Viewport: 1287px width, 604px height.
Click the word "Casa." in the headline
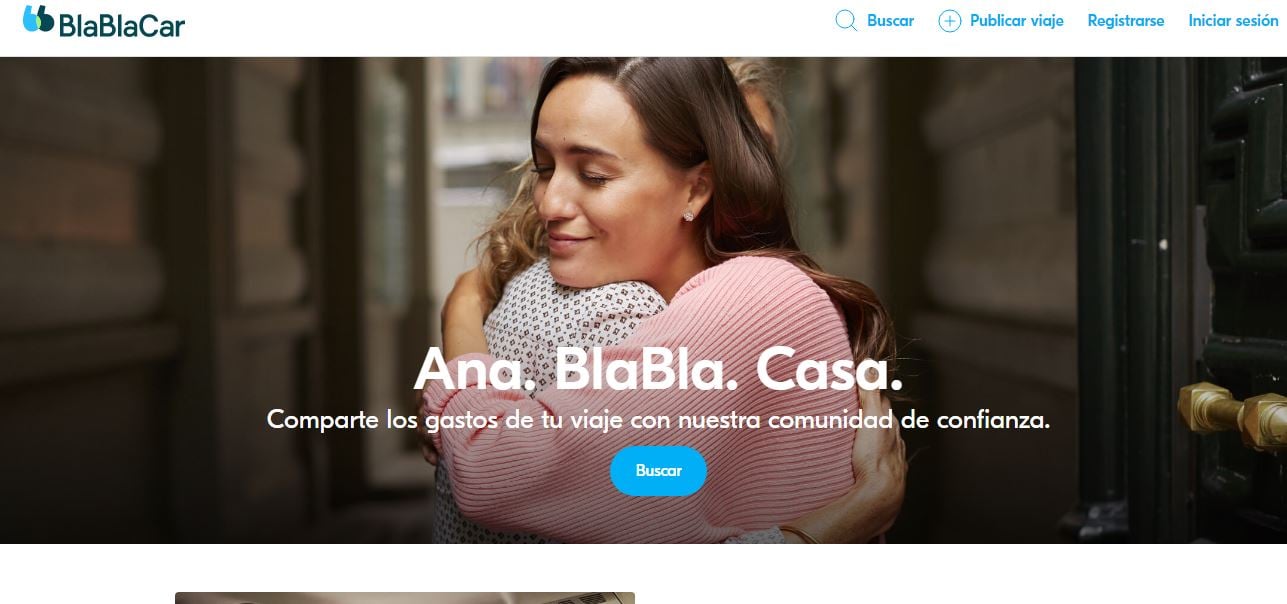(x=829, y=369)
